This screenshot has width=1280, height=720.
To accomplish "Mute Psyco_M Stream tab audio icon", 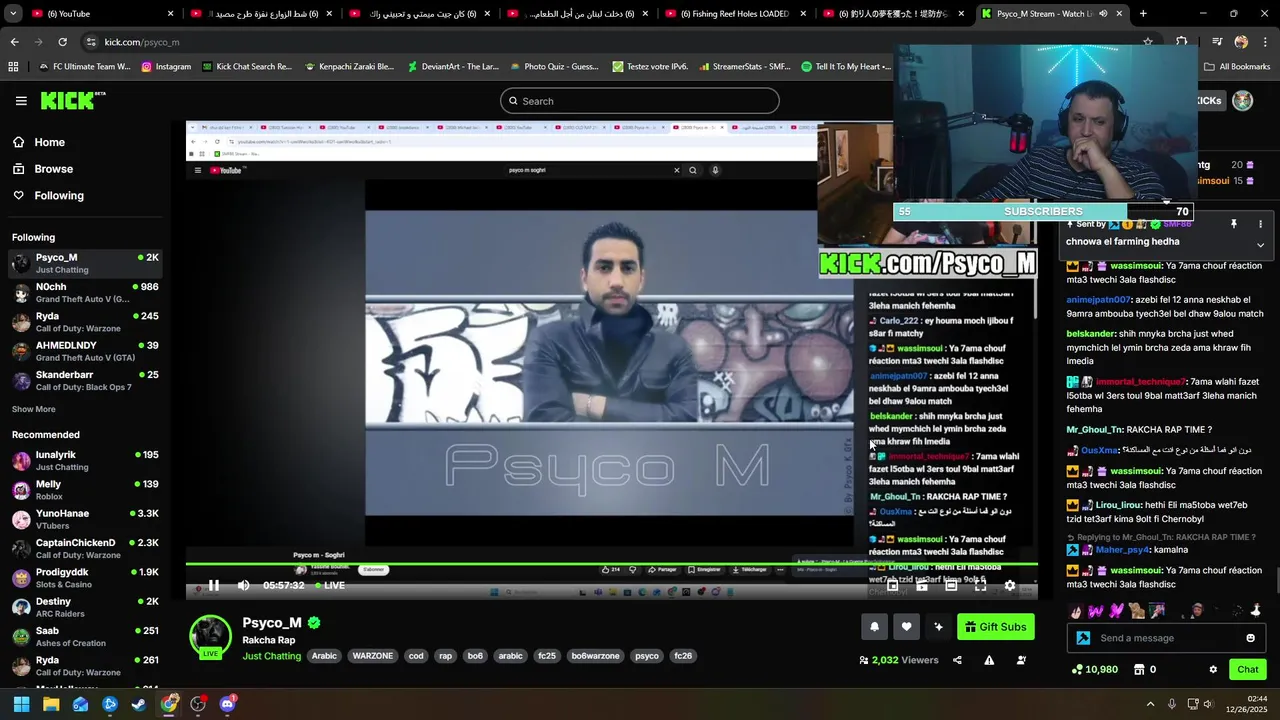I will coord(1102,14).
